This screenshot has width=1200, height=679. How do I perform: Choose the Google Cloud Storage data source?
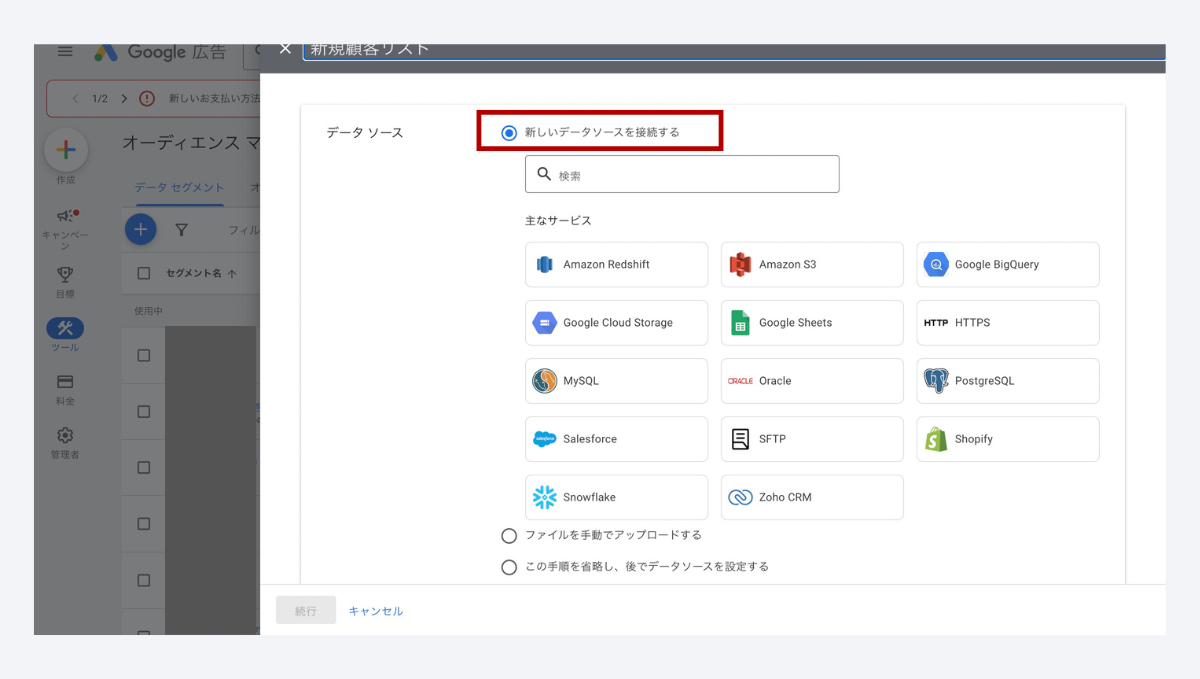616,323
